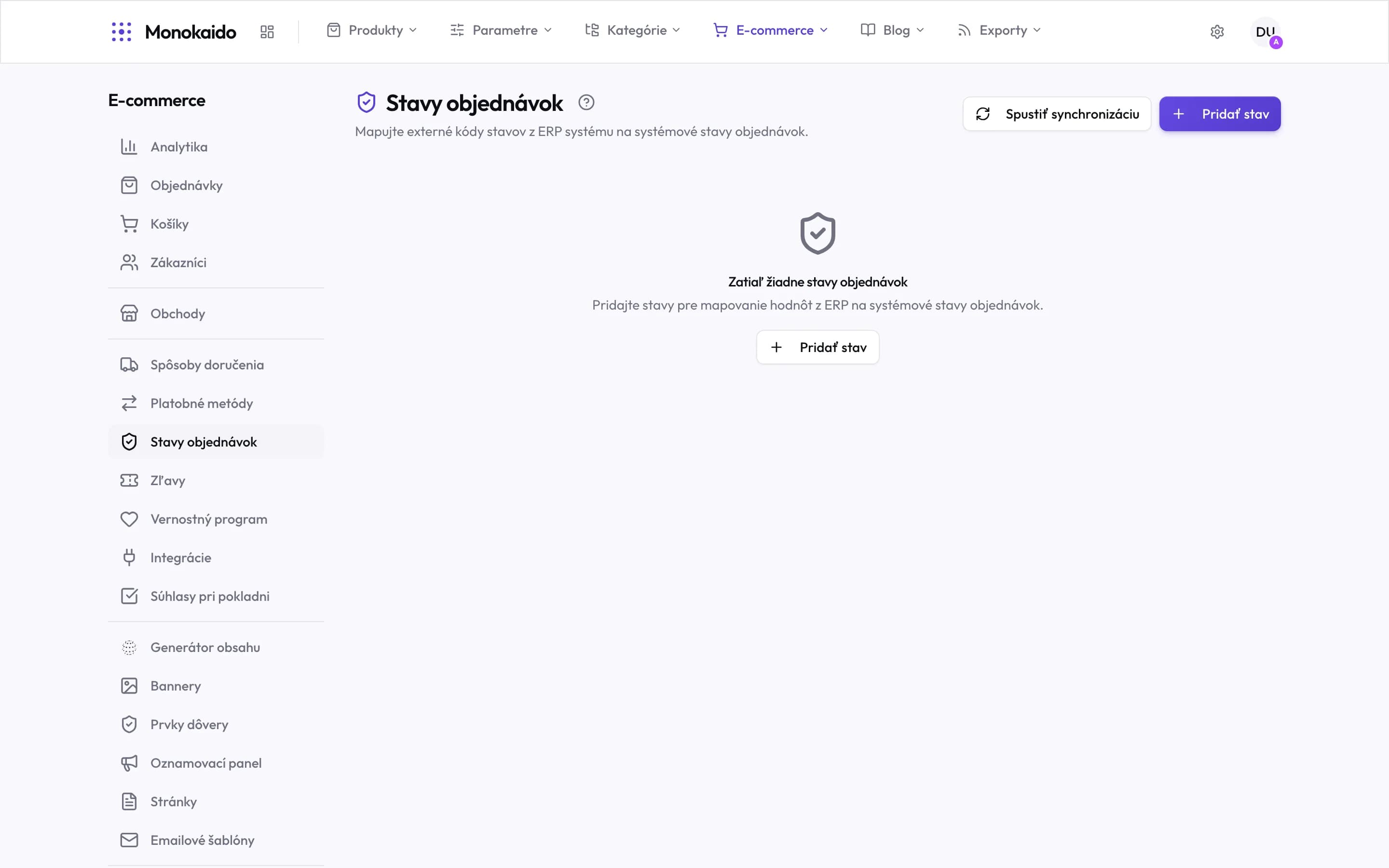Click the centered Pridať stav button
This screenshot has width=1389, height=868.
pos(817,347)
